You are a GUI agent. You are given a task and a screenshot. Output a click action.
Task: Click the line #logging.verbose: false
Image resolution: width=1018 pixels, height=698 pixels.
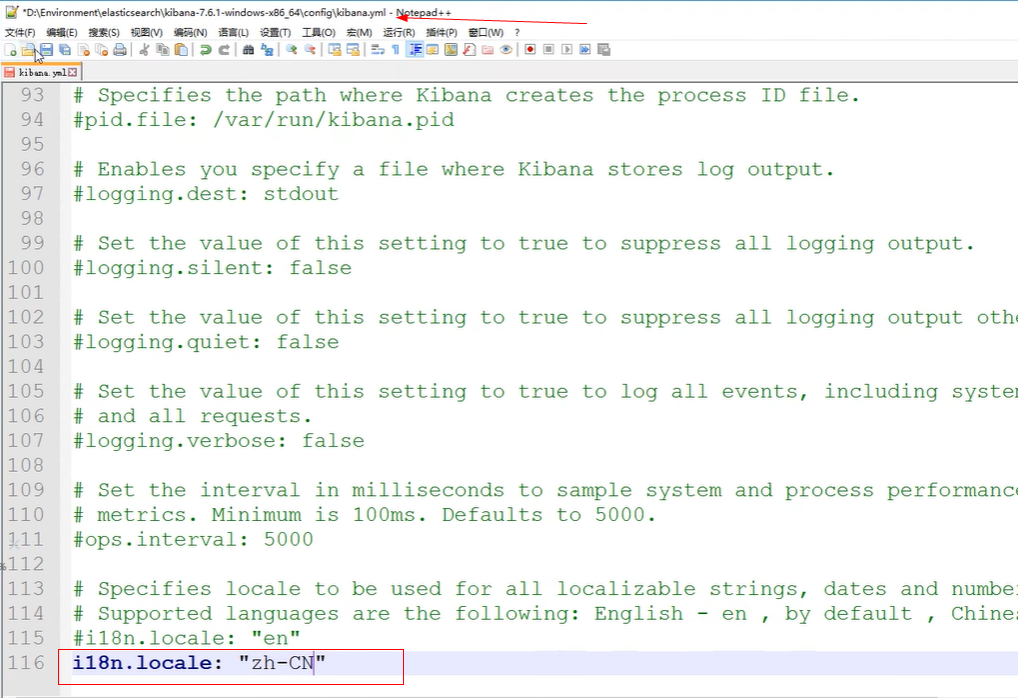tap(218, 441)
